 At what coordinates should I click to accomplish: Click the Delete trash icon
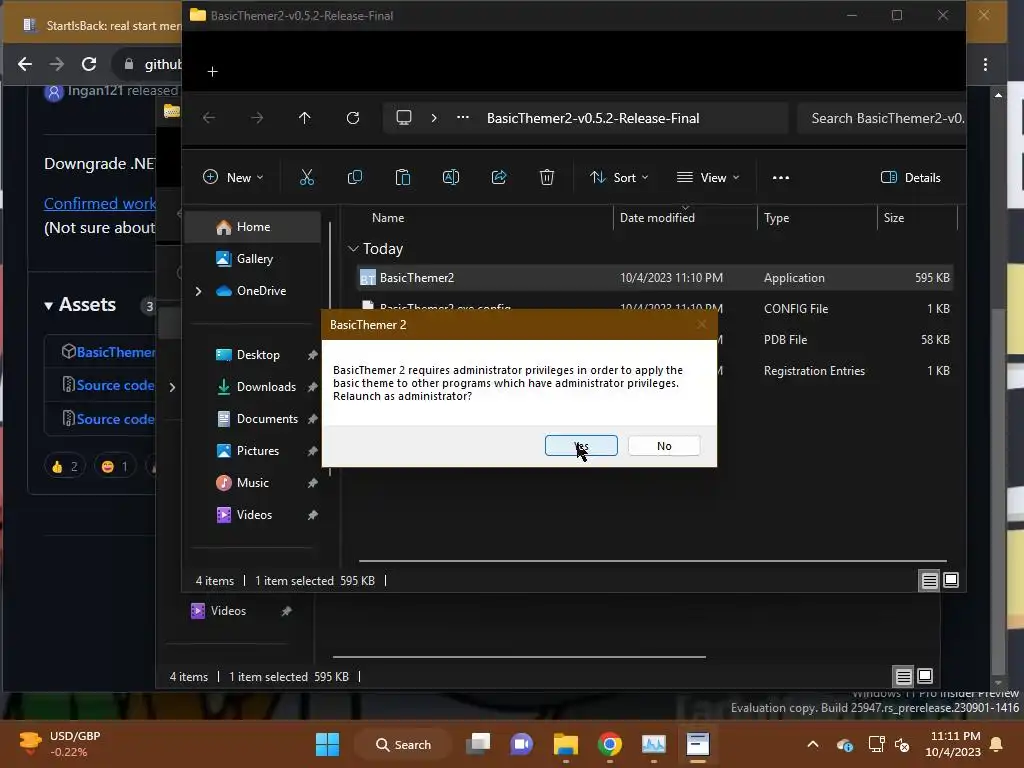(547, 177)
